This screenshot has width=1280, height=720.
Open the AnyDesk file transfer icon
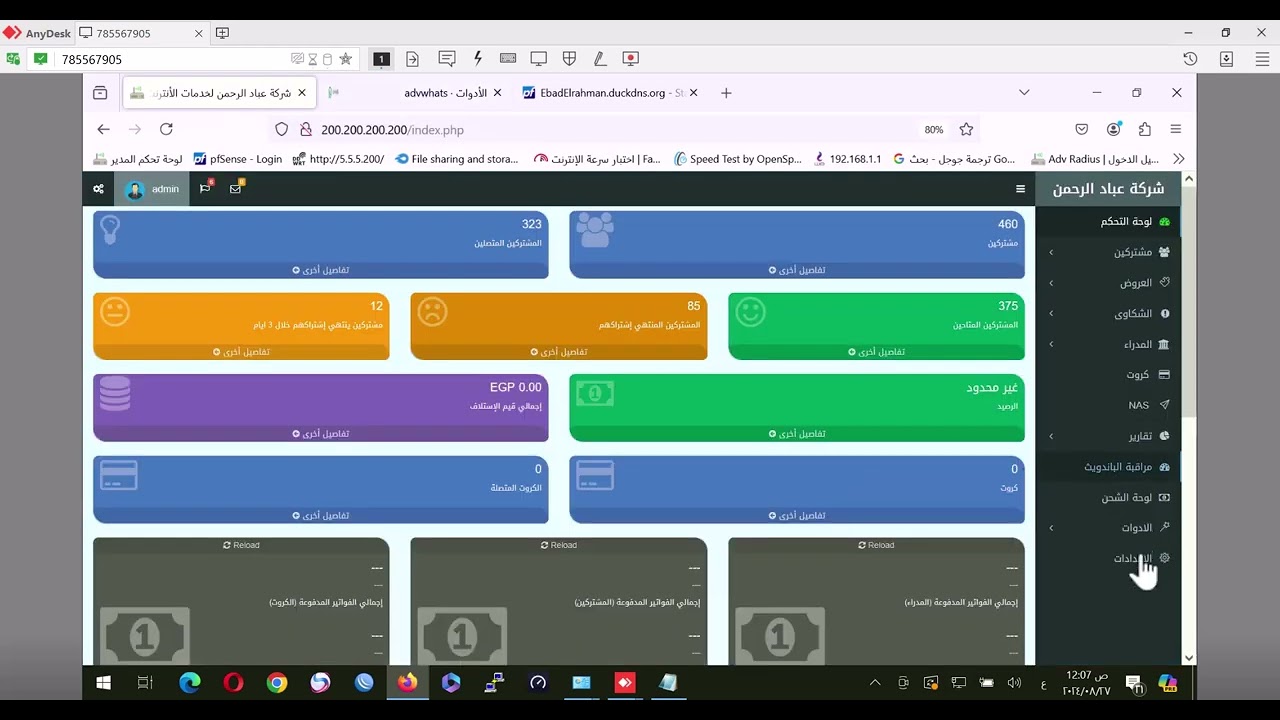[412, 59]
